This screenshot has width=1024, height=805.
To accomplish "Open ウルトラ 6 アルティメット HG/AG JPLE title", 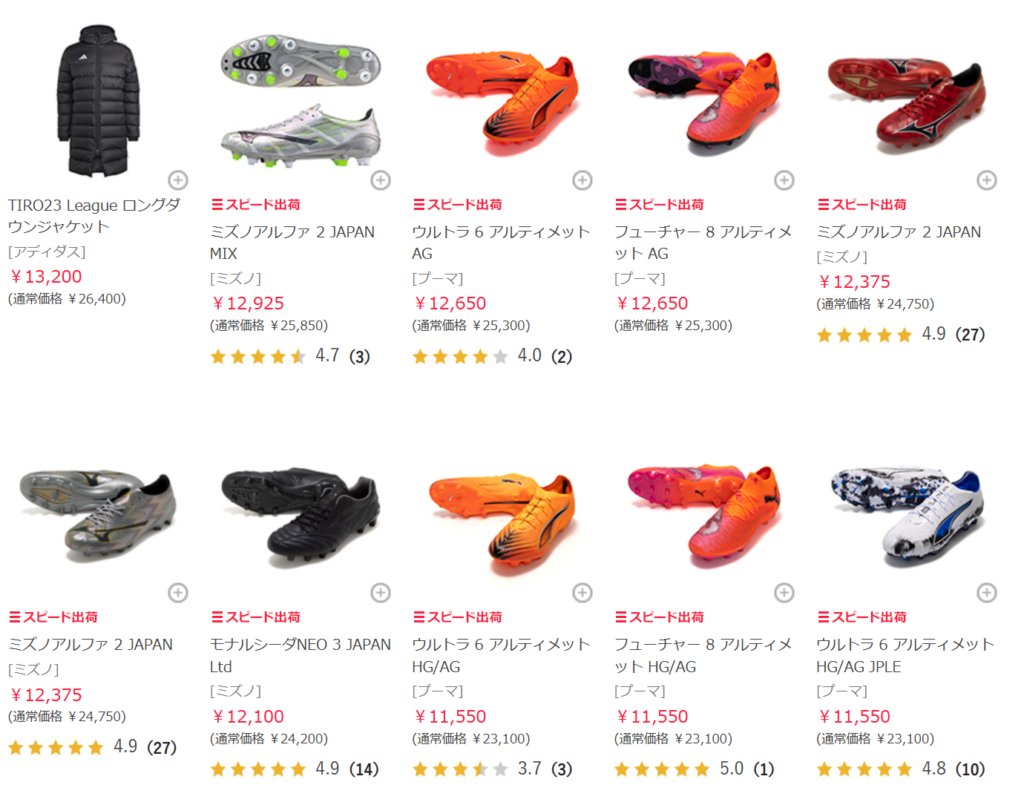I will point(904,655).
